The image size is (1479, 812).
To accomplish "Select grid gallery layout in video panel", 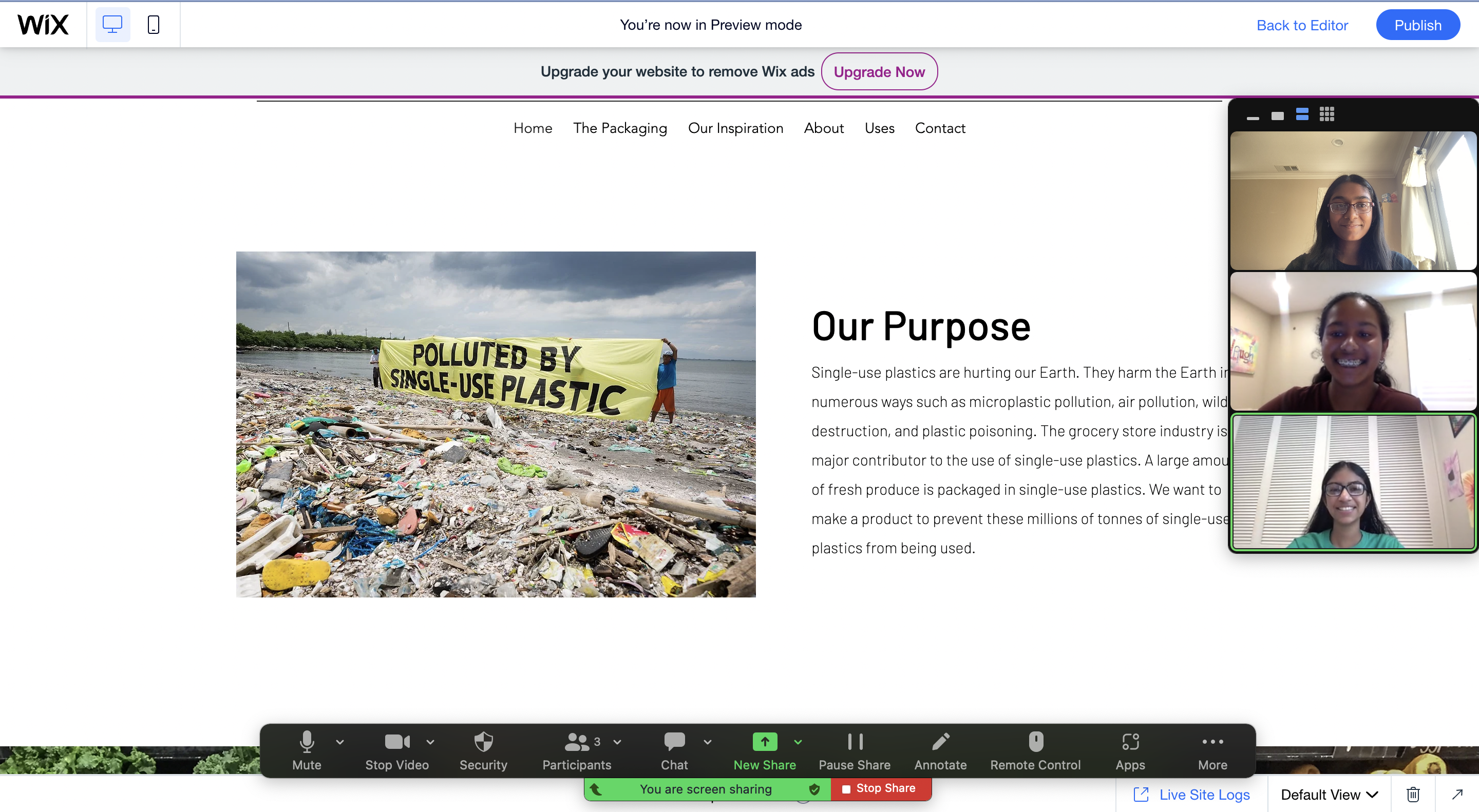I will (1326, 114).
